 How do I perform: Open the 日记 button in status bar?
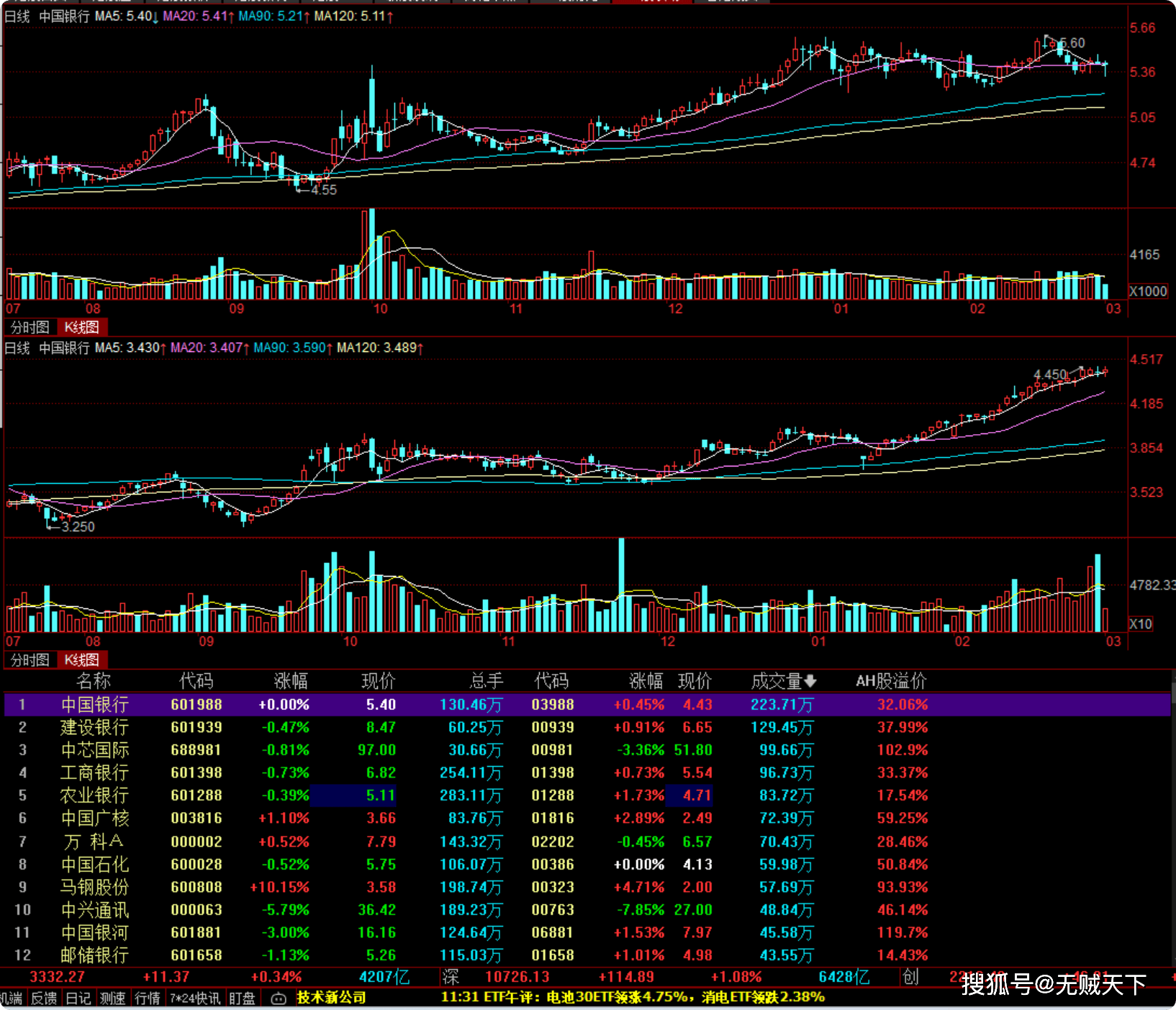(78, 998)
